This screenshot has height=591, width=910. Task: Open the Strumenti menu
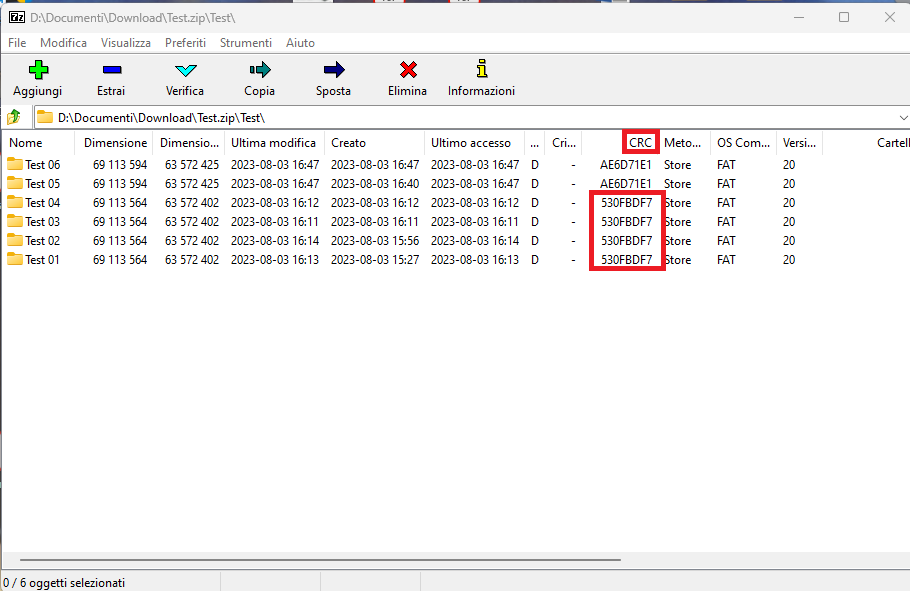point(245,43)
